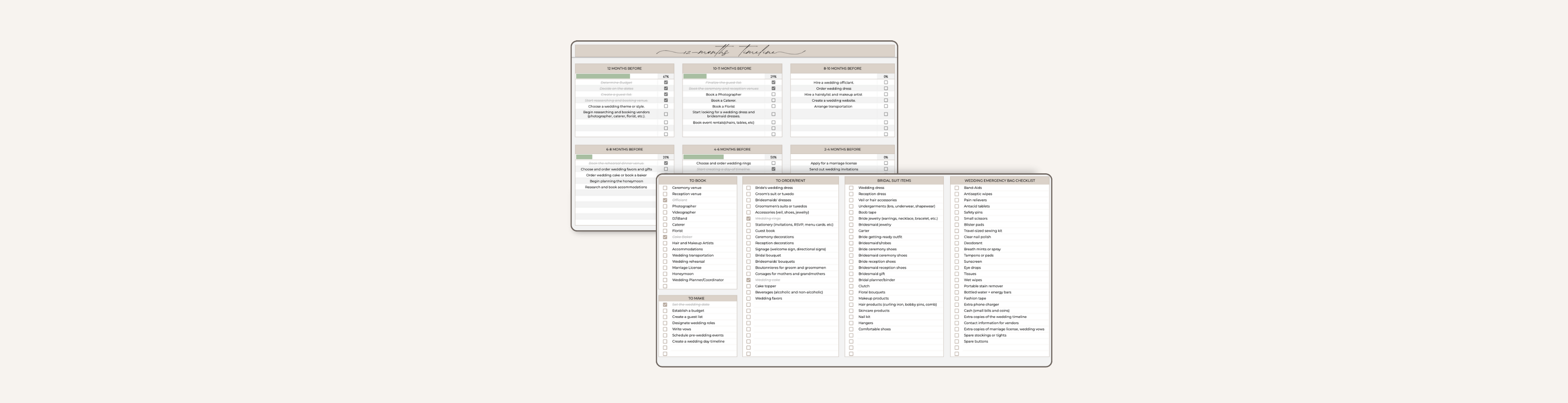
Task: Select the '12 MONTHS BEFORE' header
Action: [625, 68]
